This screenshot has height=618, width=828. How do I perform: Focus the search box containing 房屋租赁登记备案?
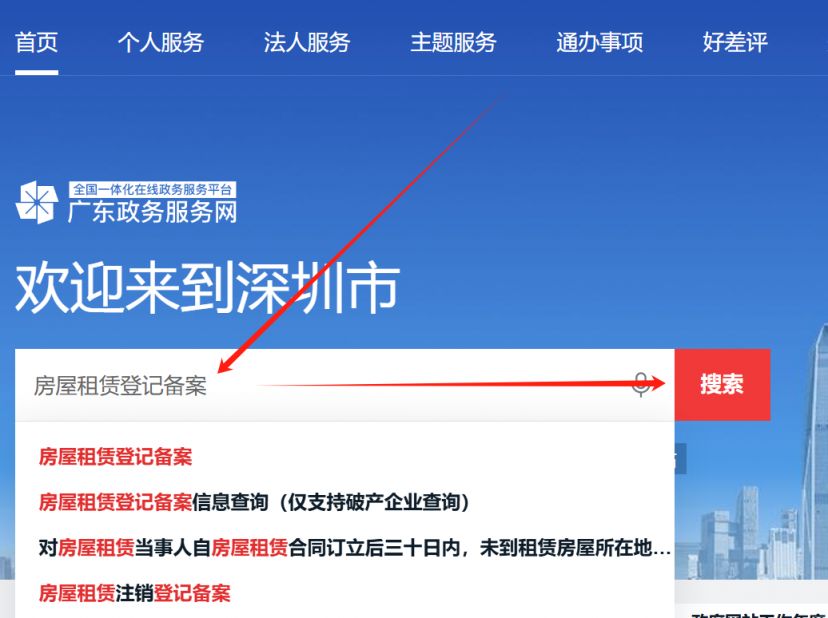[x=344, y=385]
